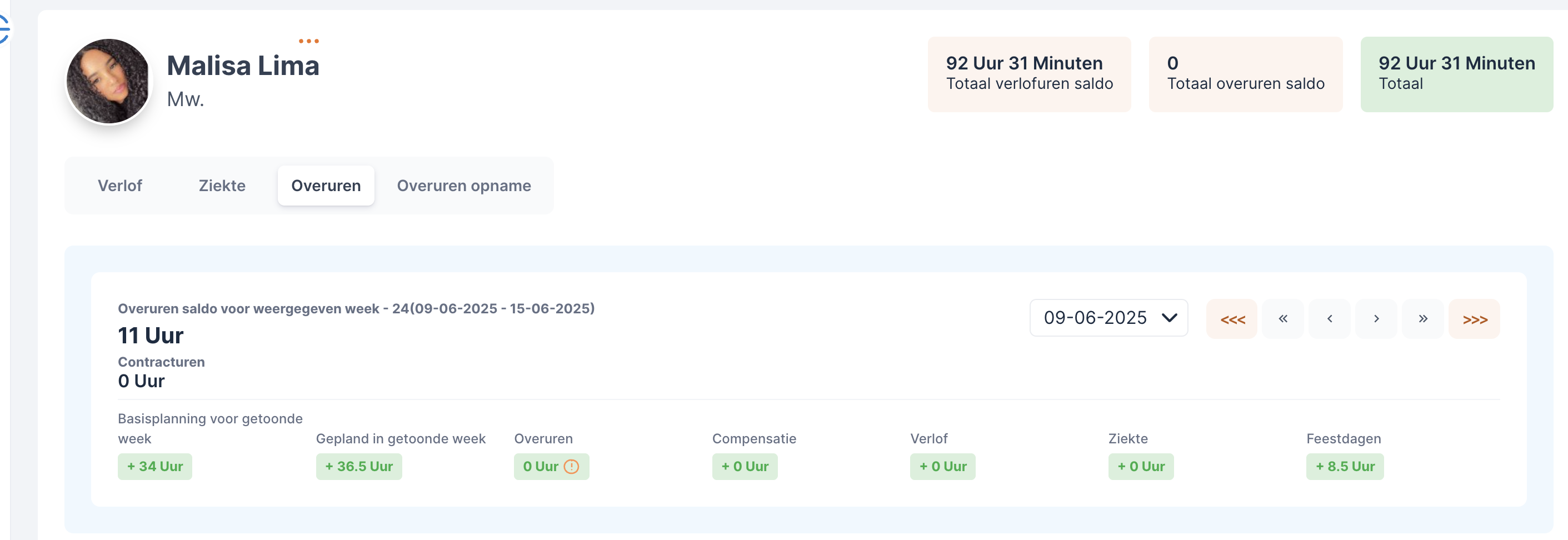This screenshot has height=540, width=1568.
Task: Jump to last week with >>> button
Action: (1474, 318)
